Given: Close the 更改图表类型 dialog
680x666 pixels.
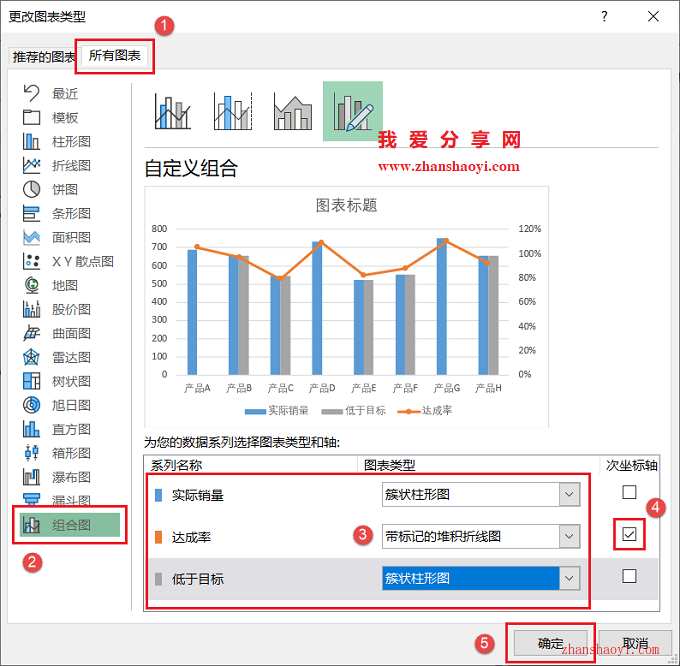Looking at the screenshot, I should (x=653, y=16).
